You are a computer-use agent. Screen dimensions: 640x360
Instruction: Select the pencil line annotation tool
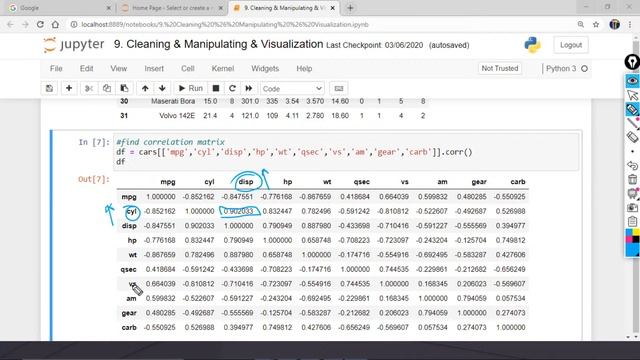[x=632, y=123]
